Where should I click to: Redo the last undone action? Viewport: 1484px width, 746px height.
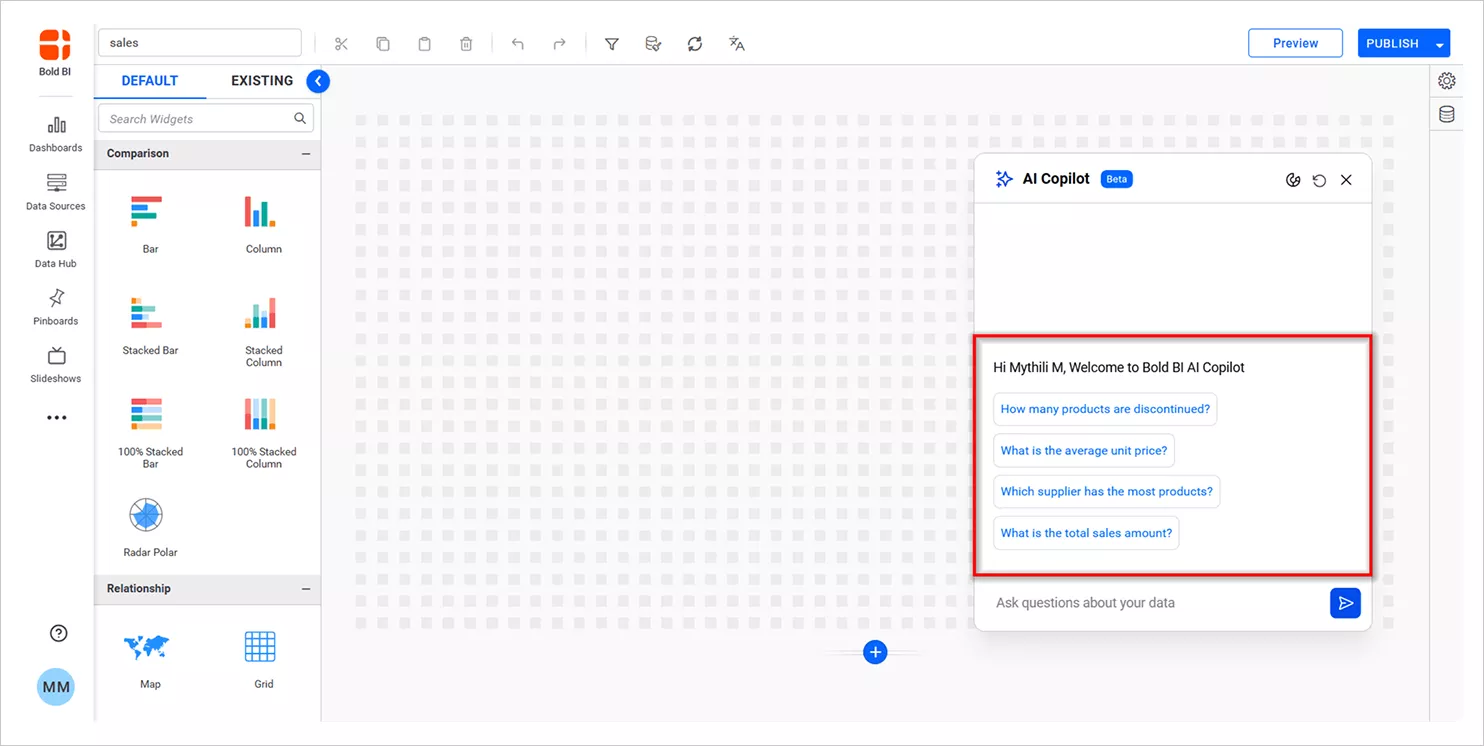tap(559, 43)
